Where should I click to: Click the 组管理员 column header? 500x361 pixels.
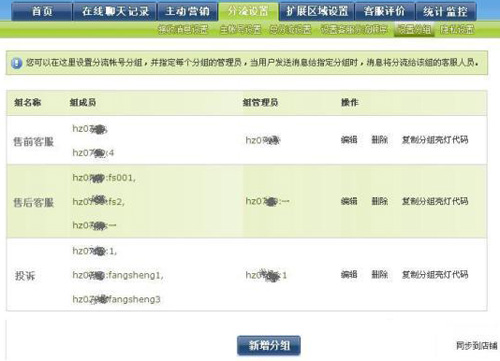260,102
